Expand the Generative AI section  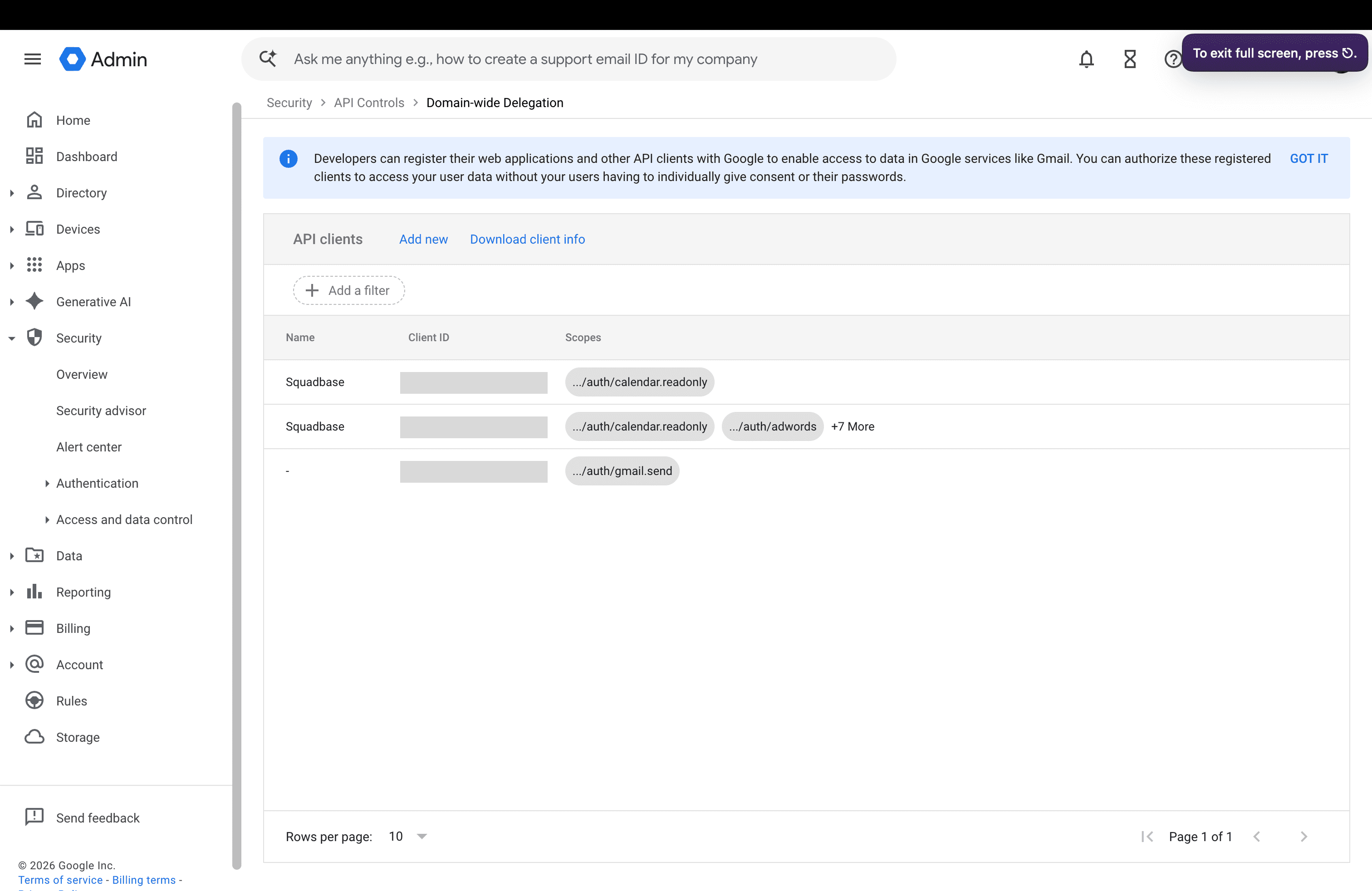pos(11,302)
